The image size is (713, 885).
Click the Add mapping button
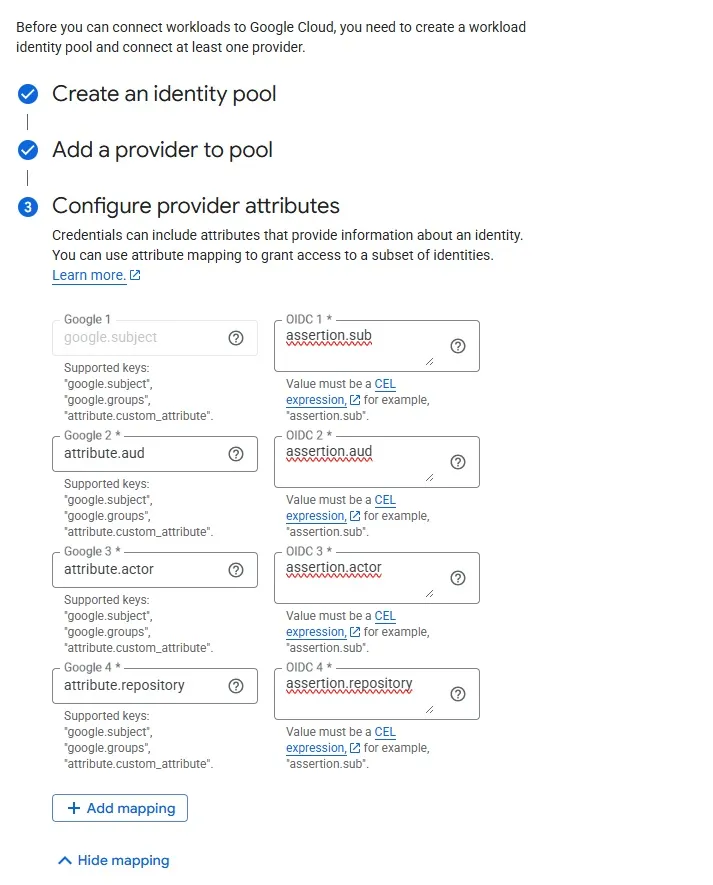(120, 808)
